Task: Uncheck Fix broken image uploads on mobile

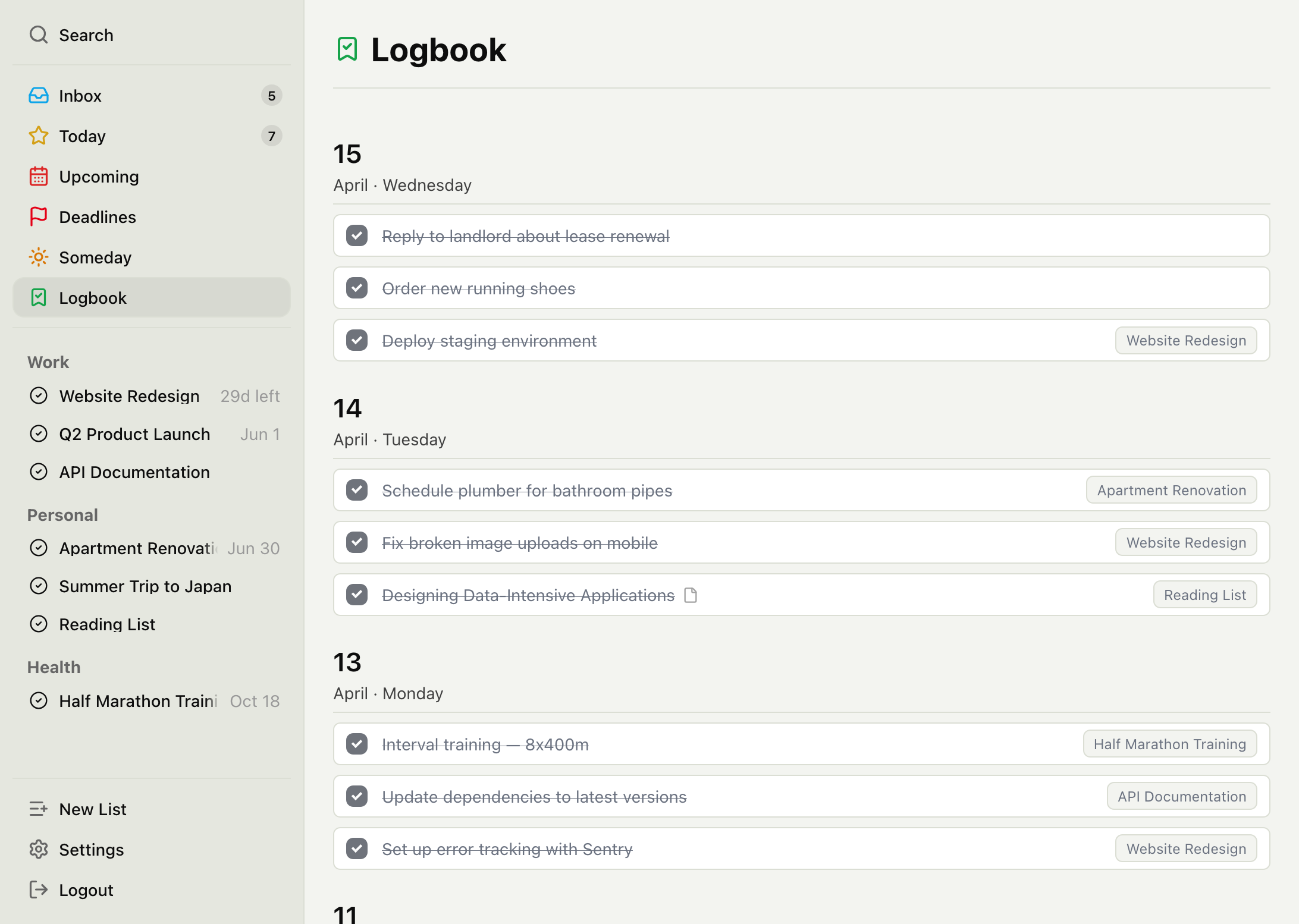Action: coord(357,543)
